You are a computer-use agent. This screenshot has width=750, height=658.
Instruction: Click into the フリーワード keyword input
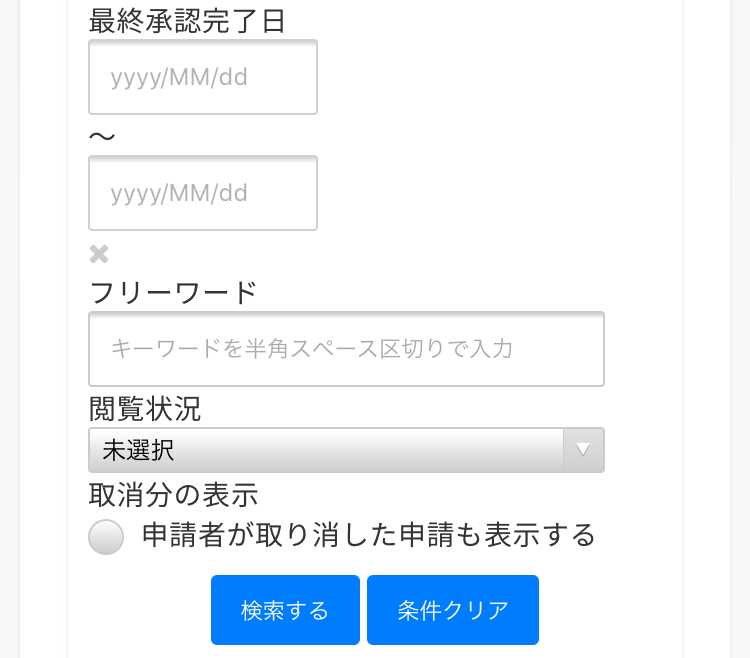pos(346,349)
